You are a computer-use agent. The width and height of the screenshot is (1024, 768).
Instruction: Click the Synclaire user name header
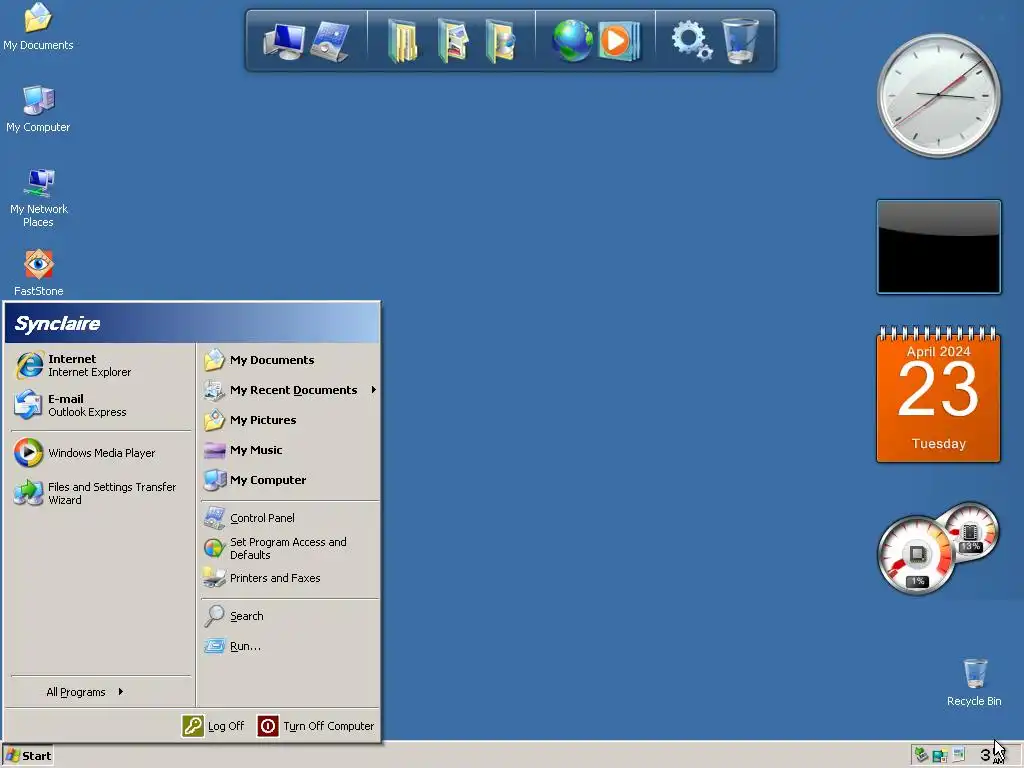57,323
